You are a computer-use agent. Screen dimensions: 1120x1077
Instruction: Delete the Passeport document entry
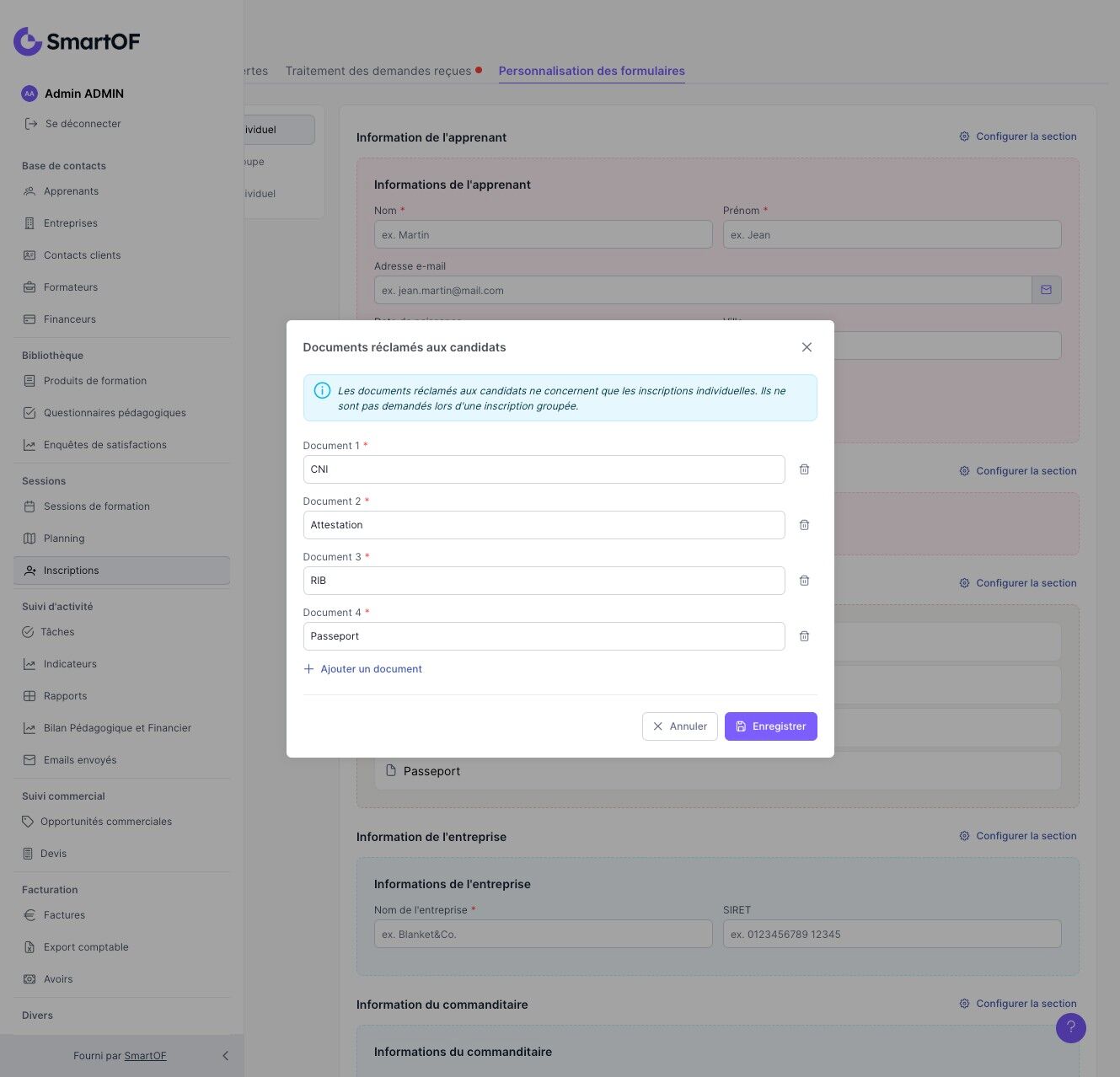[804, 636]
